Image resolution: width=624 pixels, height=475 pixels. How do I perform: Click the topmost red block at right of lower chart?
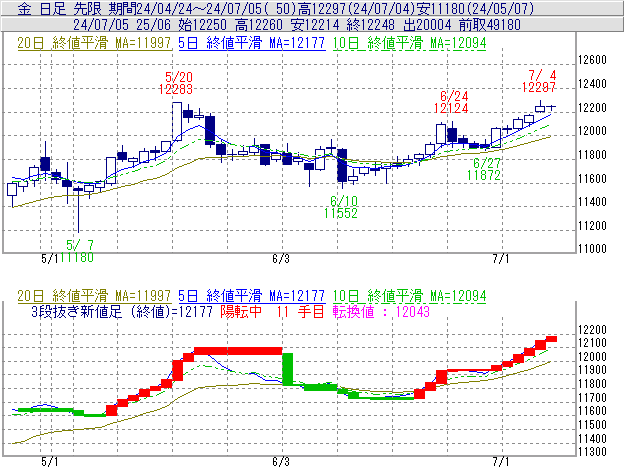point(551,339)
